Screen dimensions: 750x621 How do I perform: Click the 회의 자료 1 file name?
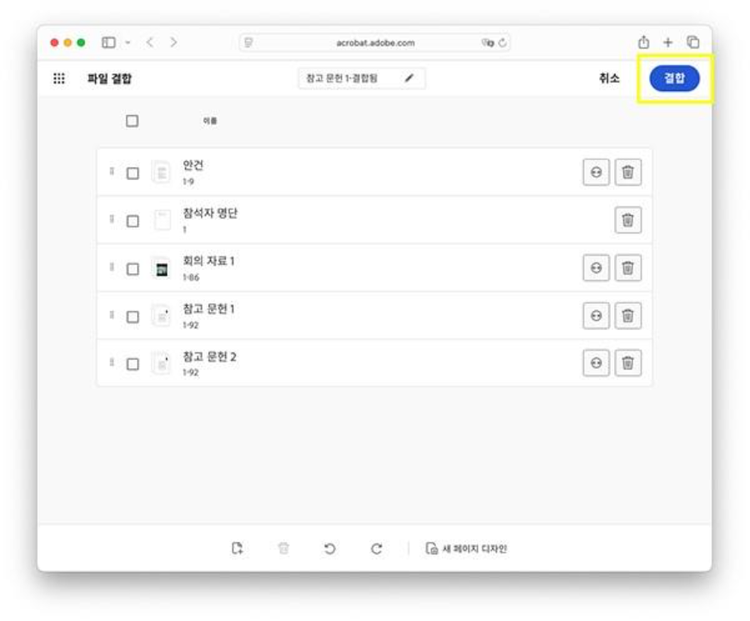pos(209,261)
